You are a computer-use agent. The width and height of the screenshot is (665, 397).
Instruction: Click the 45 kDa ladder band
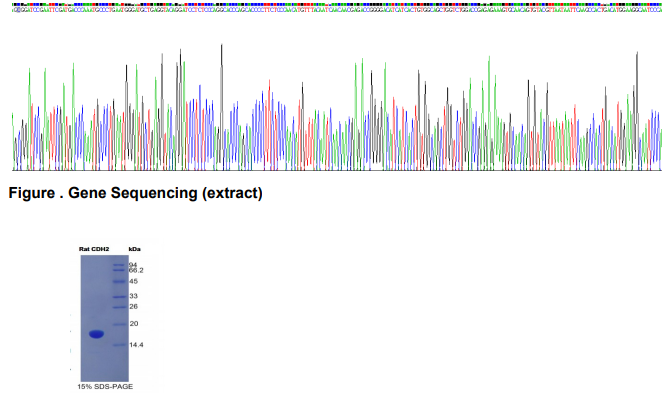pyautogui.click(x=119, y=281)
